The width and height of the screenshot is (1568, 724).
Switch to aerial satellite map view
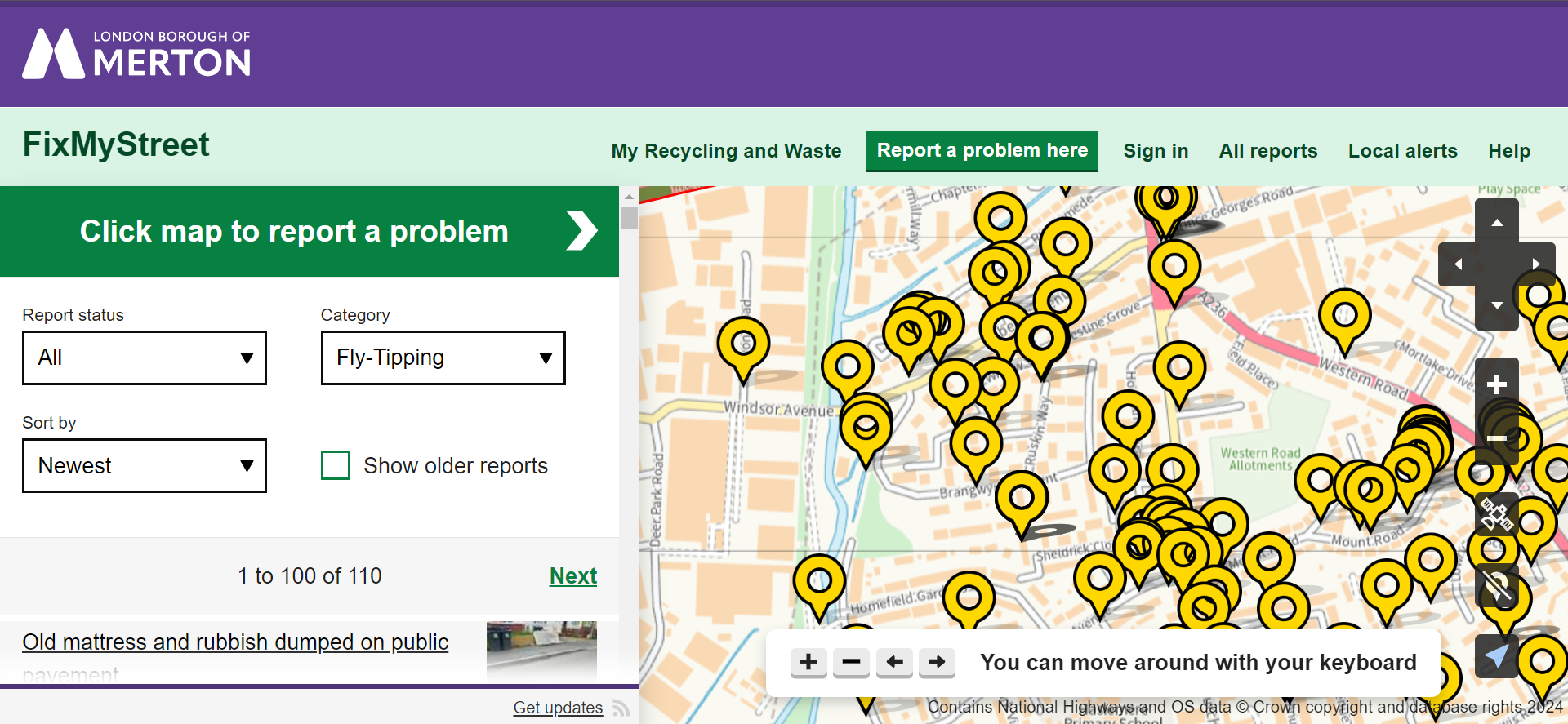coord(1497,515)
